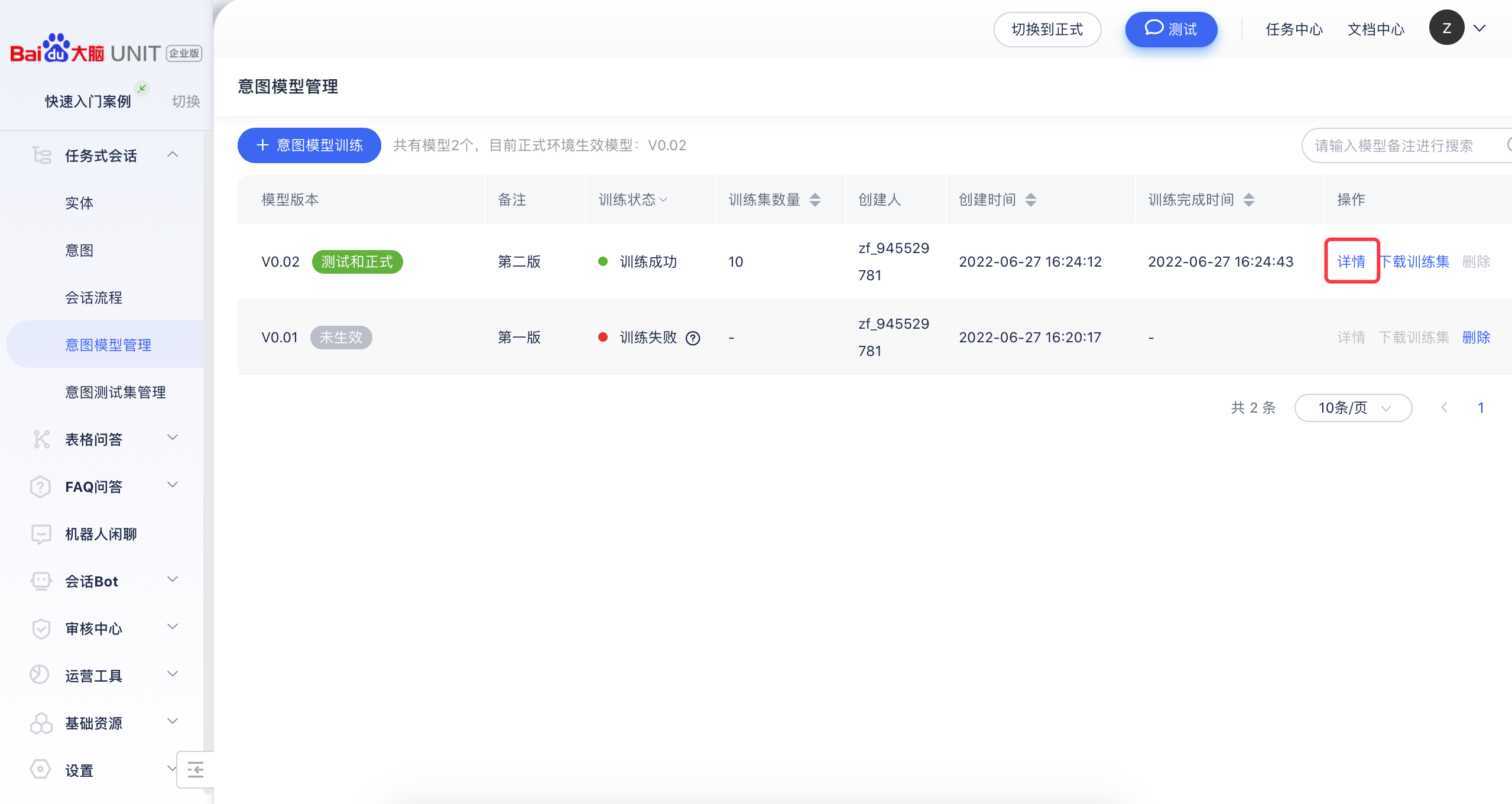
Task: Click 切换 next to 快速入门案例
Action: [186, 101]
